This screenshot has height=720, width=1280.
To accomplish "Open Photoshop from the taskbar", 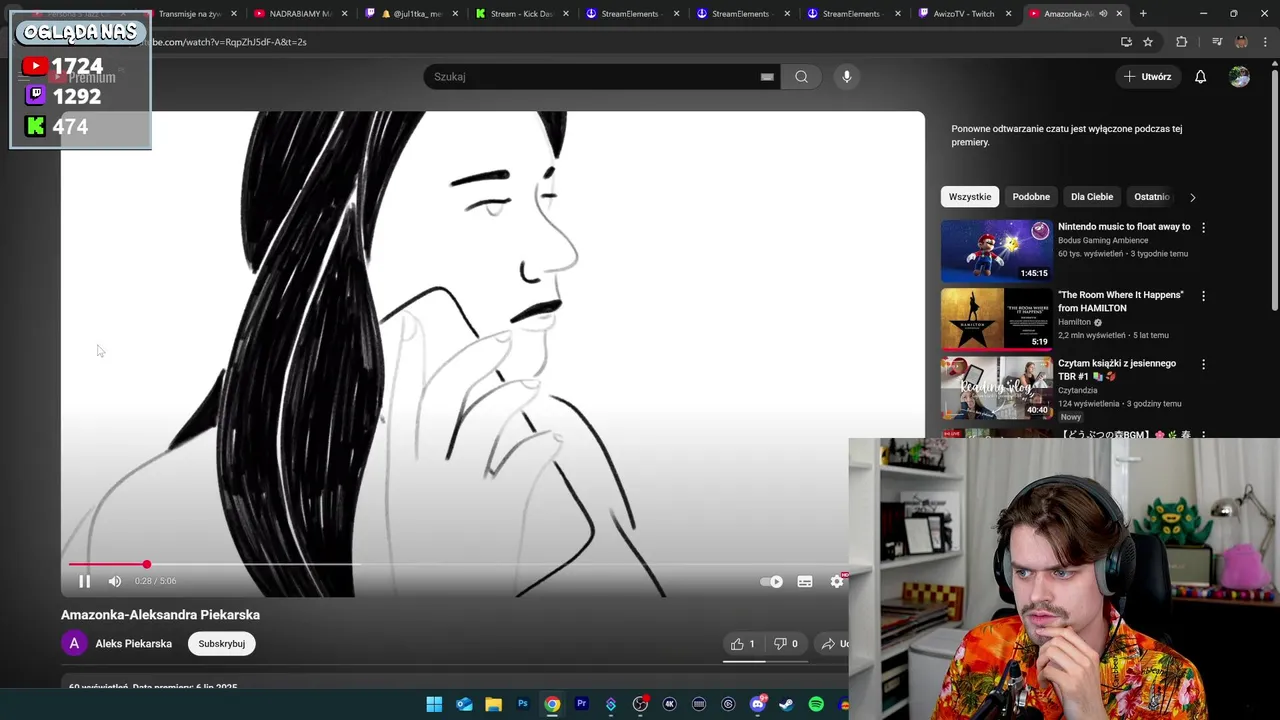I will (522, 705).
